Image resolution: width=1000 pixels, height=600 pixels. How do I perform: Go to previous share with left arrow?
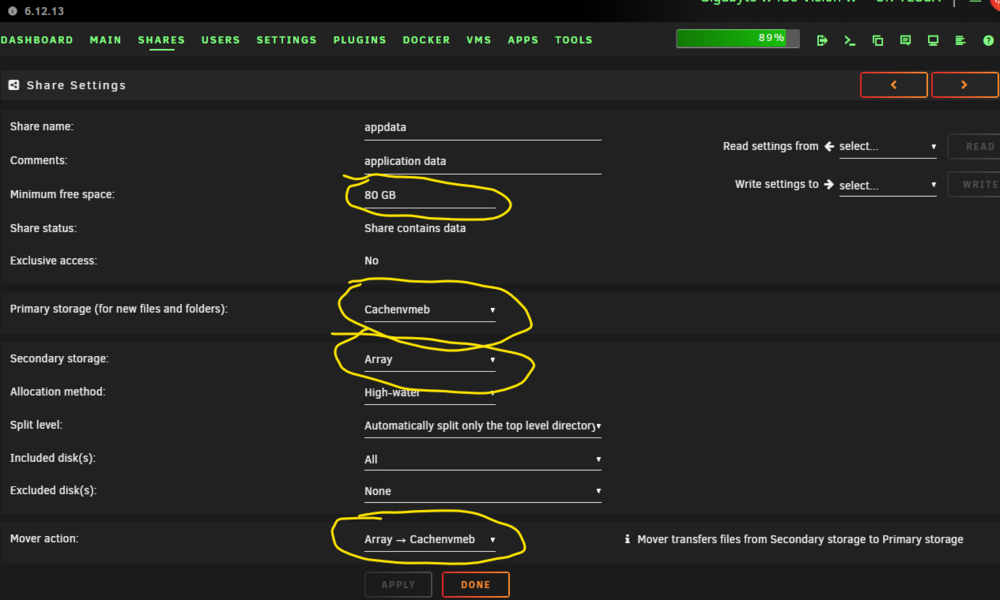click(893, 85)
